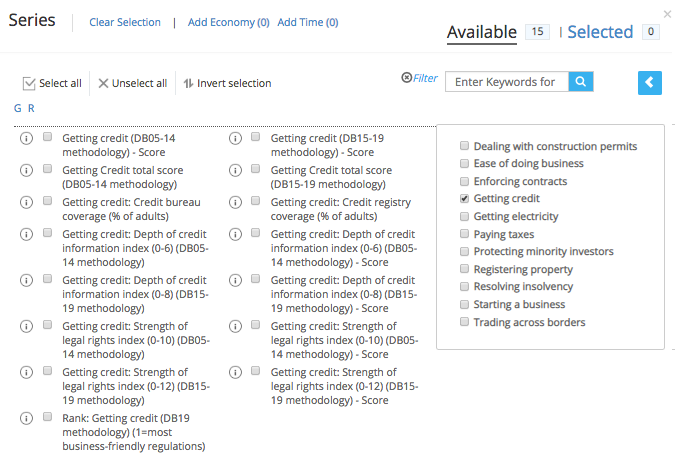
Task: Open info icon for Getting credit (DB05-14 methodology) - Score
Action: click(26, 138)
